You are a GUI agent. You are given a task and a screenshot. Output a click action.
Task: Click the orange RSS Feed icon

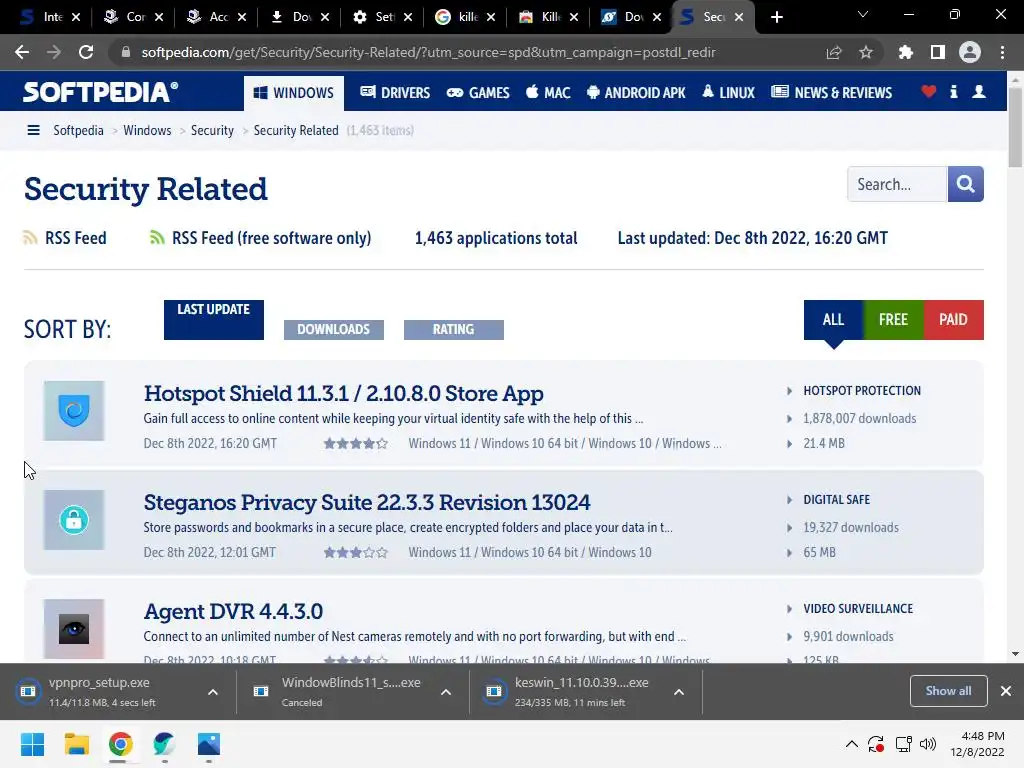tap(30, 238)
